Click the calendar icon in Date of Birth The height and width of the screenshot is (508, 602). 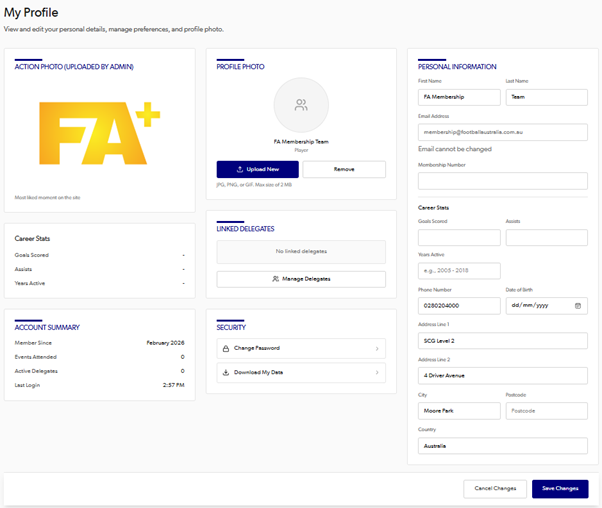pos(578,306)
